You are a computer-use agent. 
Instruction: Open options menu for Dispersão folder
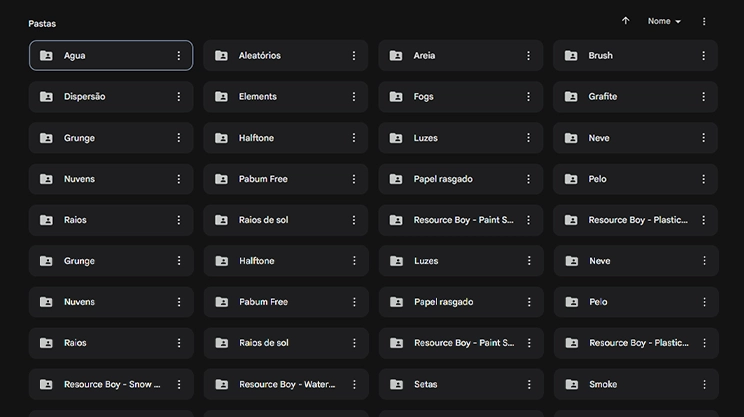click(x=179, y=97)
